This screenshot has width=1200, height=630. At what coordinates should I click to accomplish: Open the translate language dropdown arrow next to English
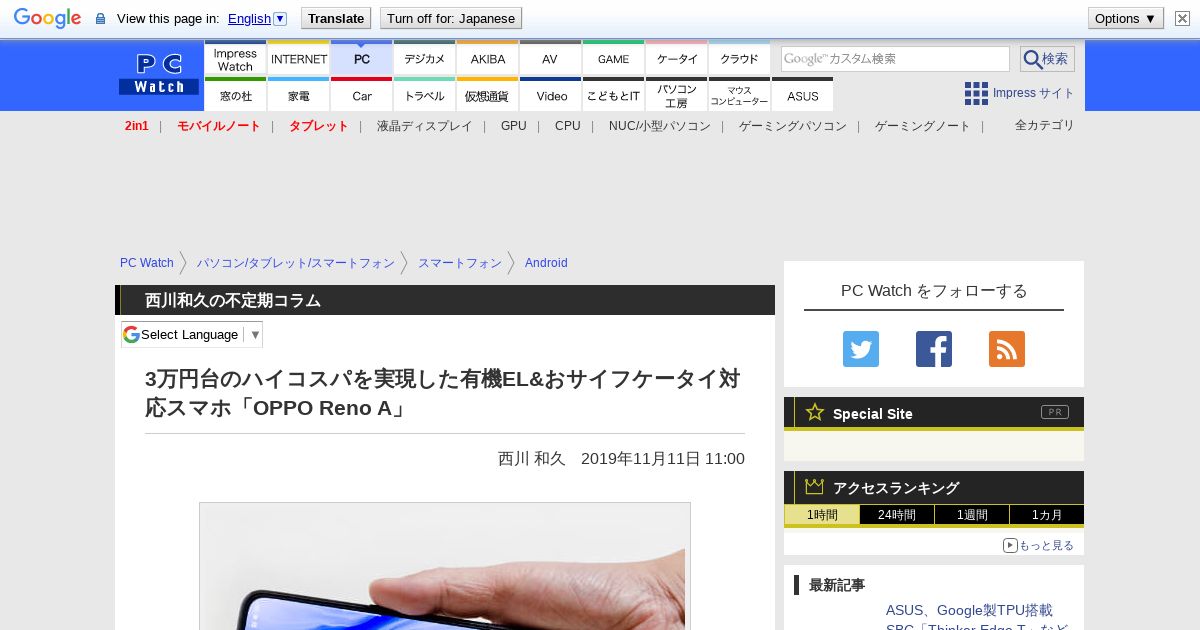[280, 18]
